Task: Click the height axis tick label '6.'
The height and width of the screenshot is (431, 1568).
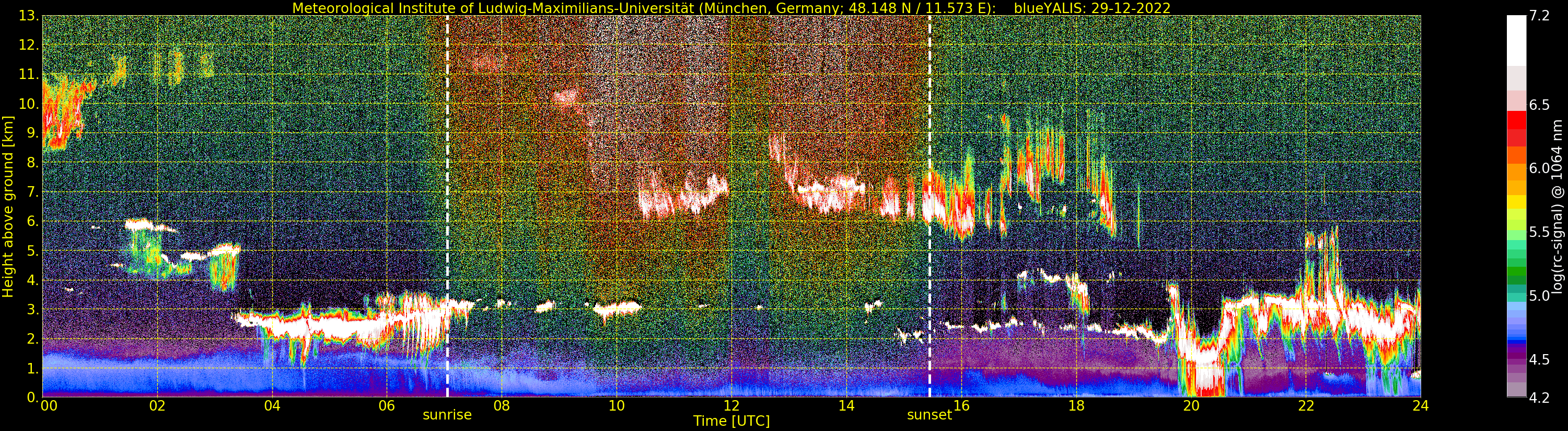Action: (x=32, y=221)
